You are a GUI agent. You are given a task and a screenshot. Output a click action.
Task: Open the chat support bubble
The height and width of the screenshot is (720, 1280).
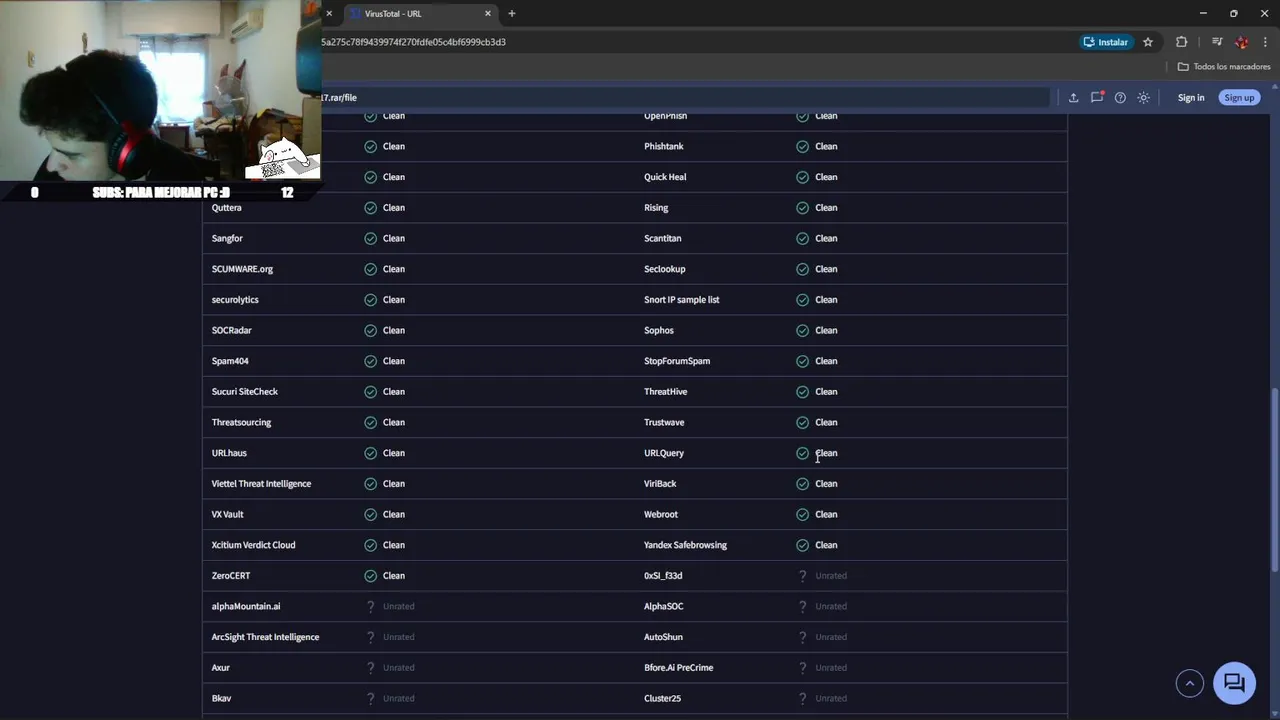point(1234,683)
